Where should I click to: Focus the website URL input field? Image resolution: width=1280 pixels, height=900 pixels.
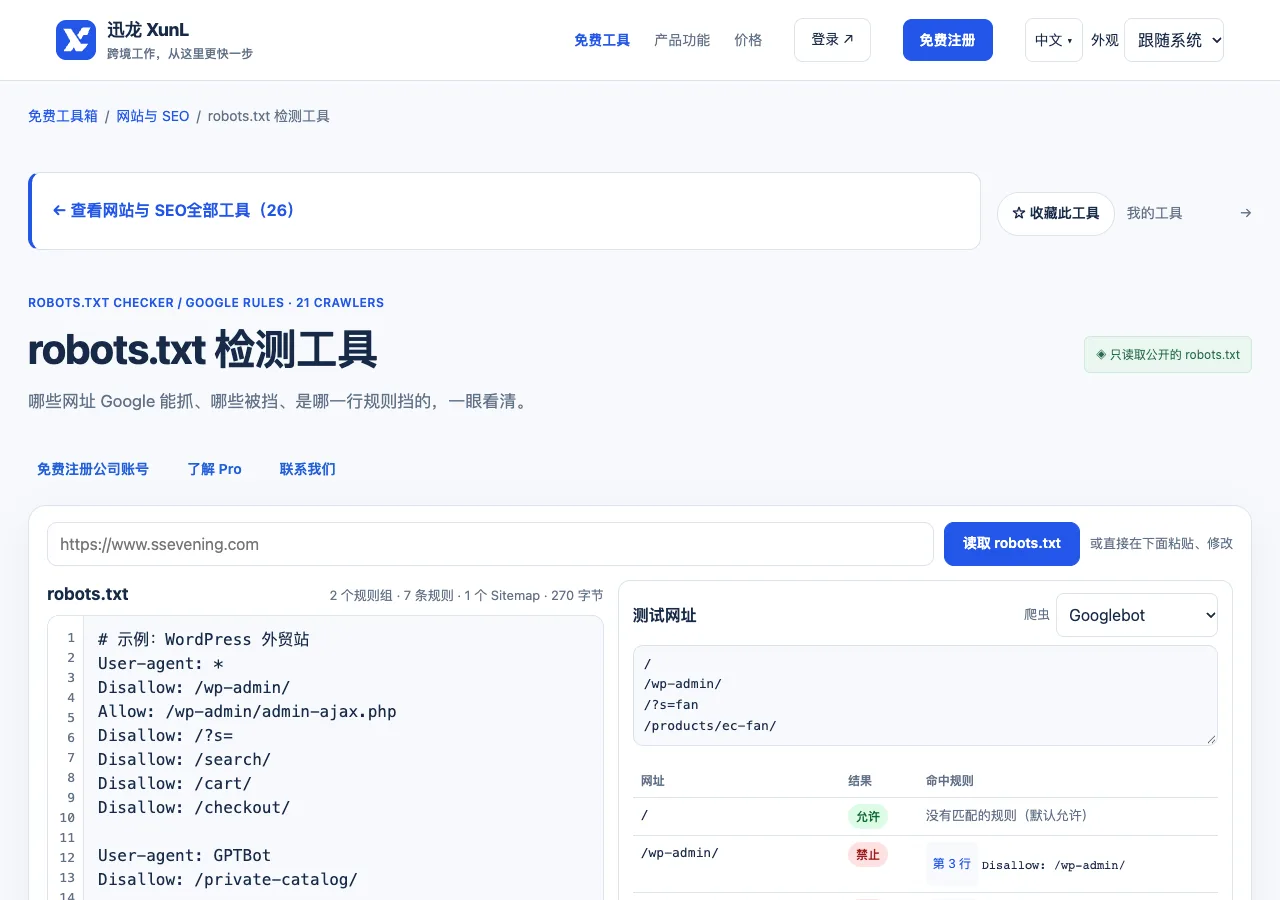490,544
